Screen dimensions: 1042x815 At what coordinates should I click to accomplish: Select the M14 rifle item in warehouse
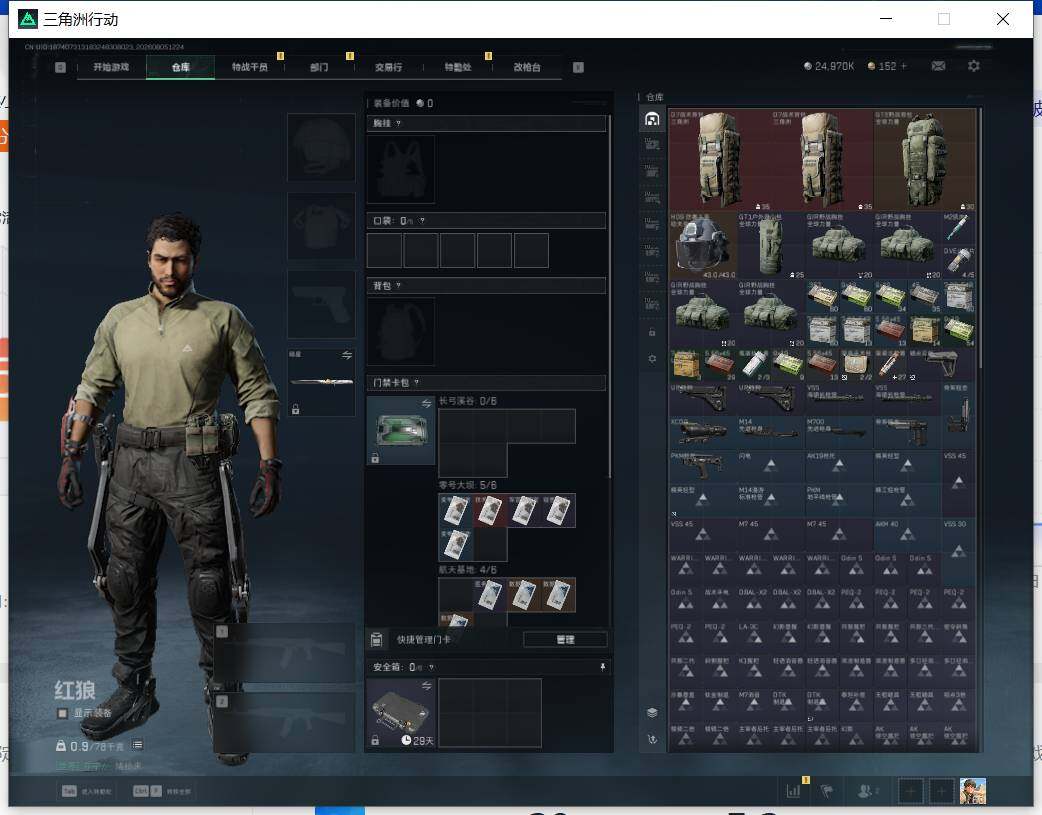pos(771,433)
